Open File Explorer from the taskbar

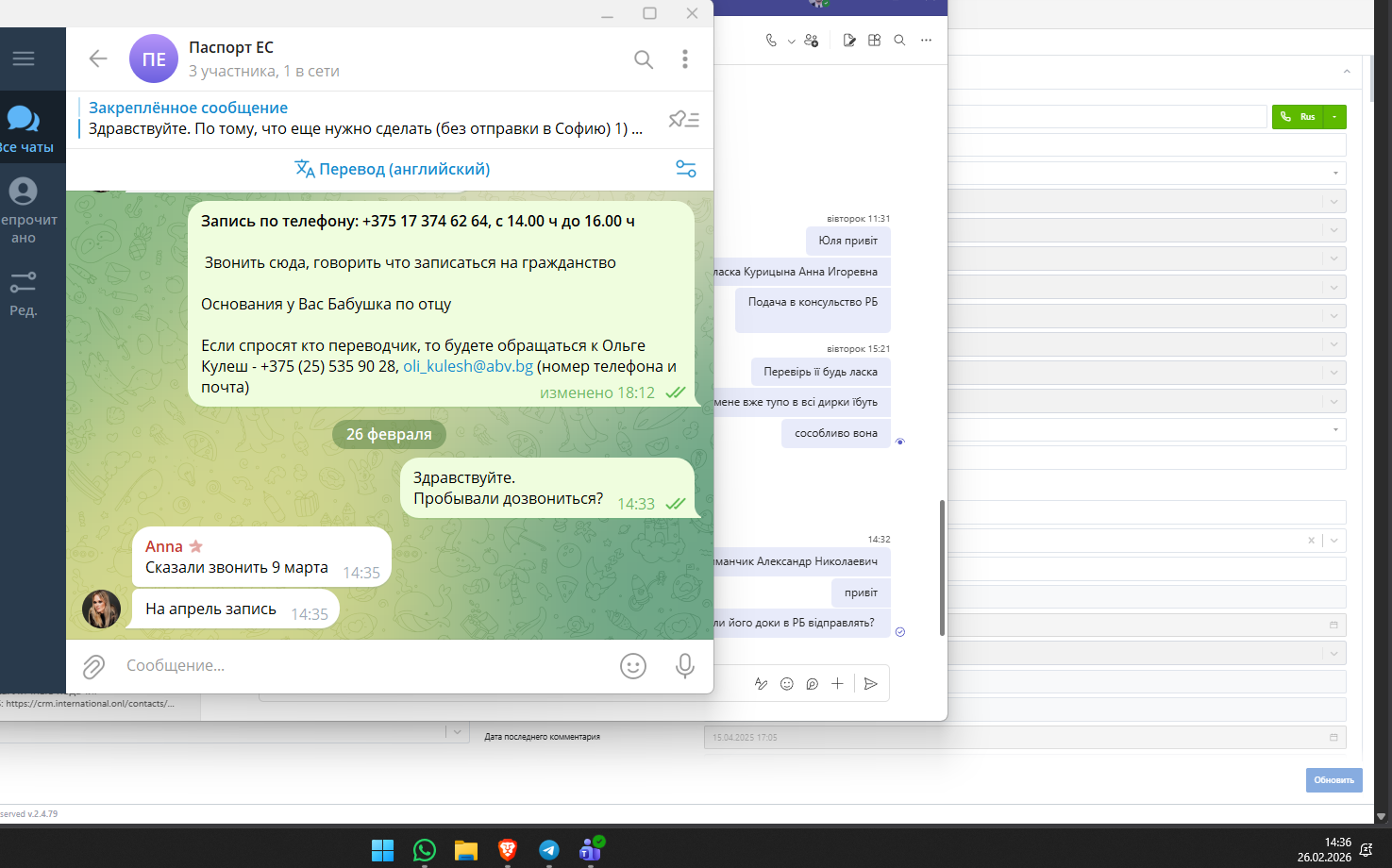[x=466, y=850]
